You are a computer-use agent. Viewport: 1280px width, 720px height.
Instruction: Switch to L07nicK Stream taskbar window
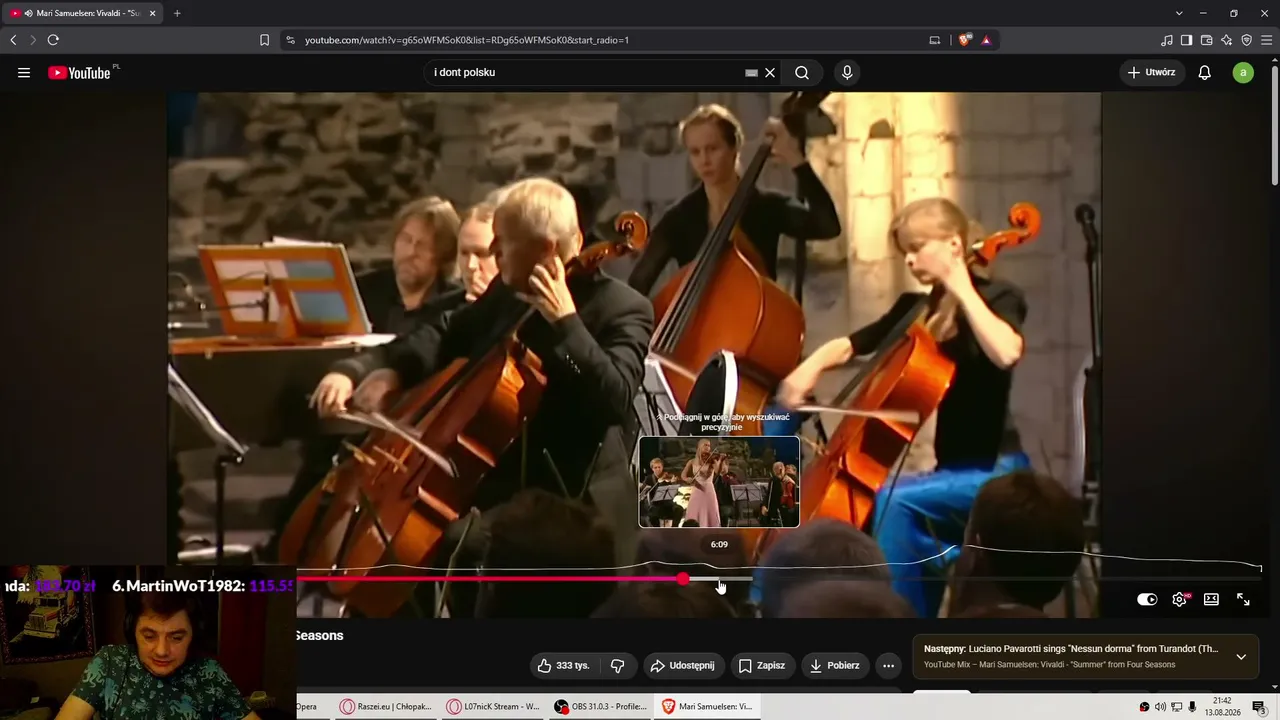point(493,706)
